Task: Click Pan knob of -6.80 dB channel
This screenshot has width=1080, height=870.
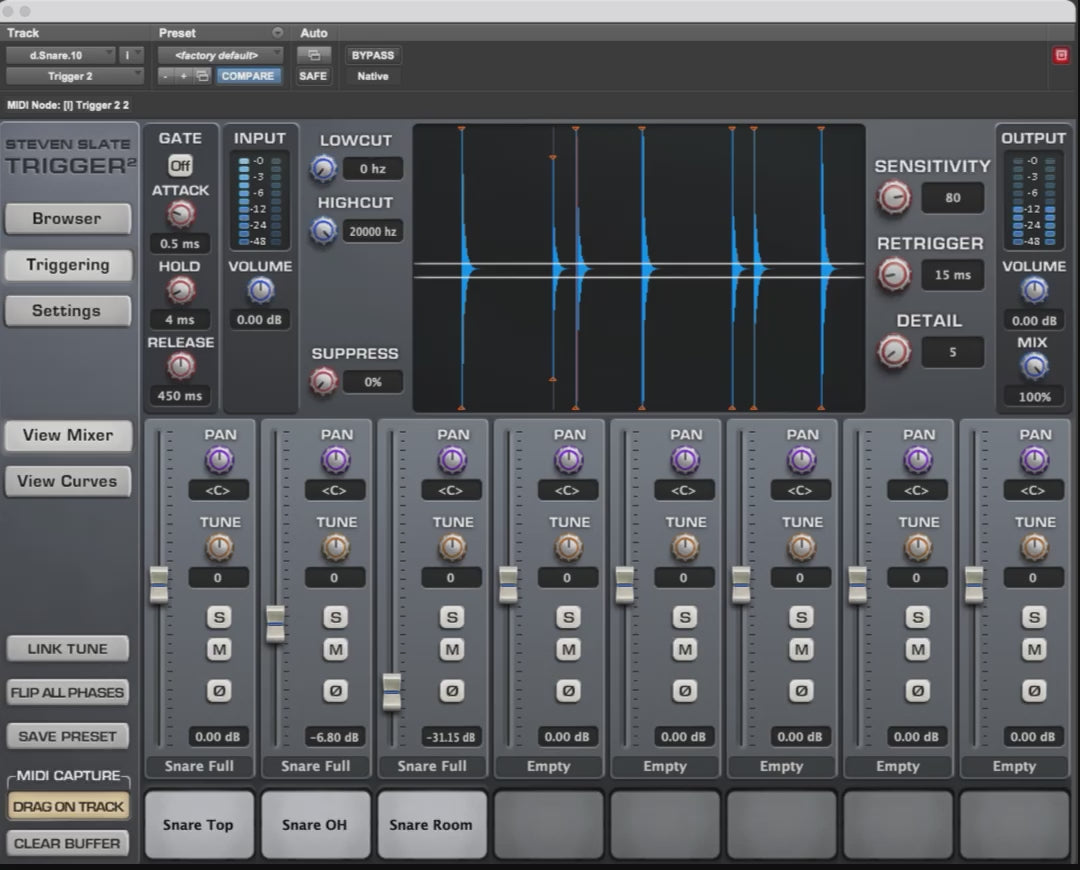Action: coord(335,460)
